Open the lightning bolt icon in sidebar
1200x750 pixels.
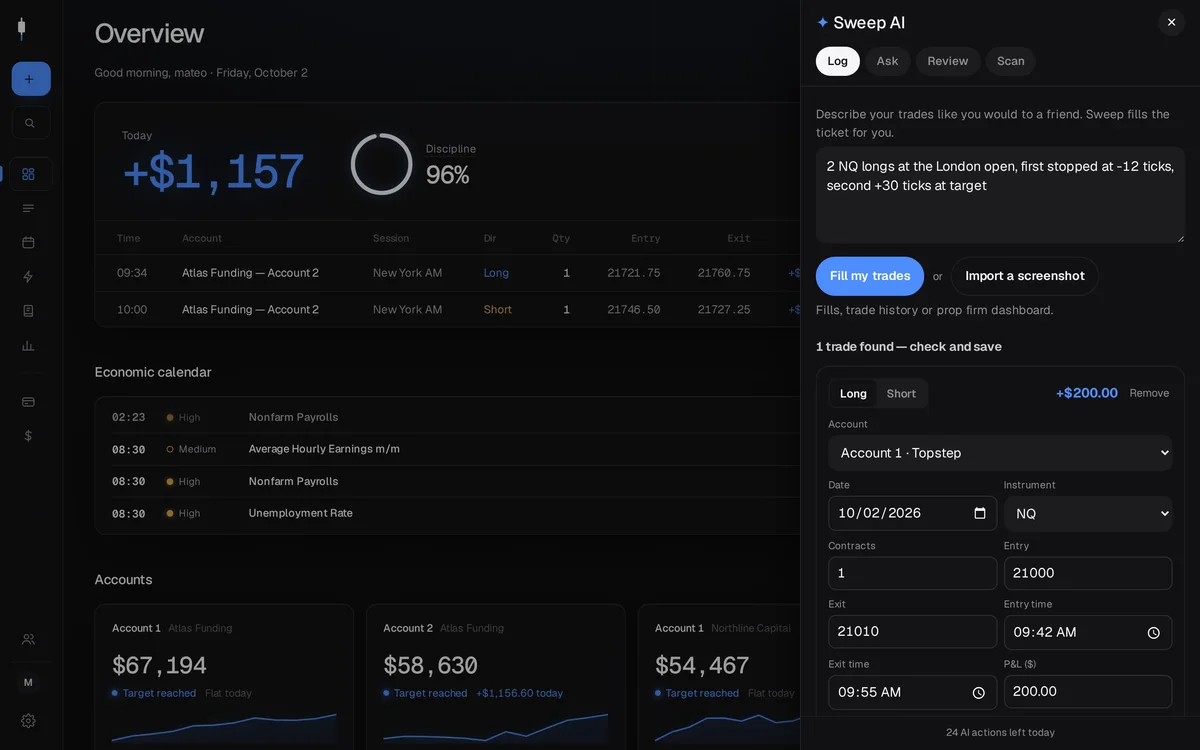28,277
